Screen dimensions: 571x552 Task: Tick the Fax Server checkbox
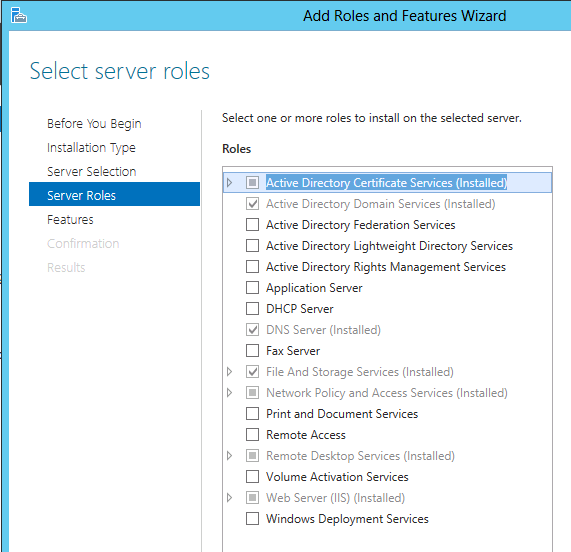click(x=252, y=351)
